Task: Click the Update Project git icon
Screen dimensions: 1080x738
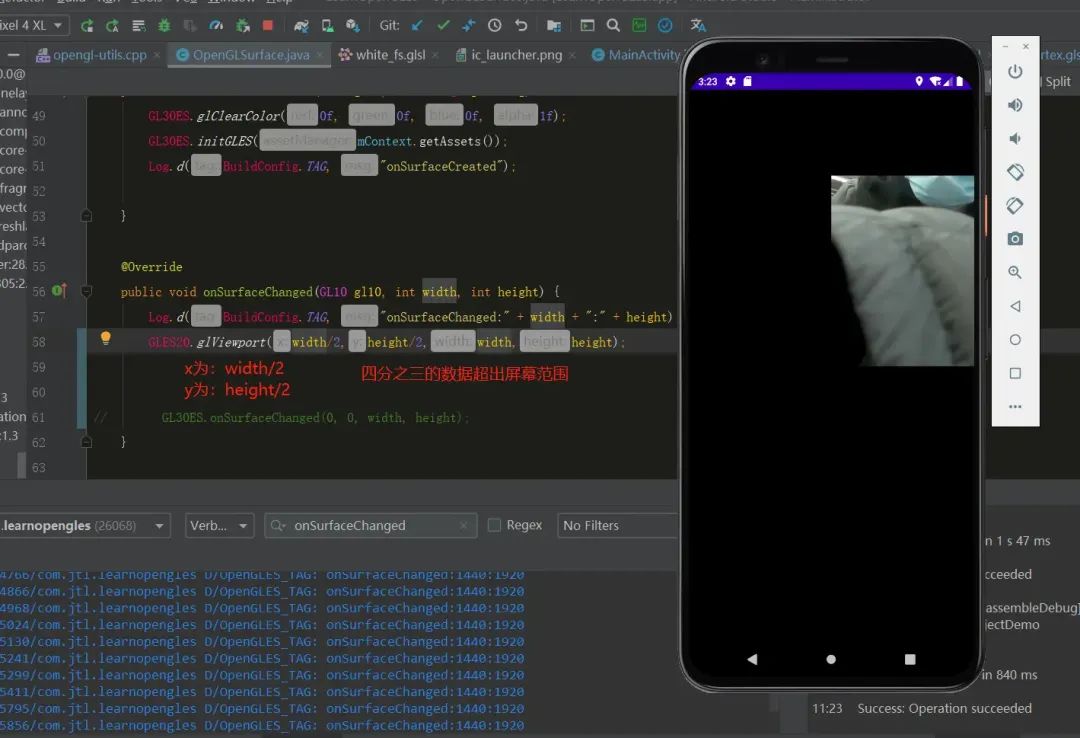Action: pyautogui.click(x=417, y=25)
